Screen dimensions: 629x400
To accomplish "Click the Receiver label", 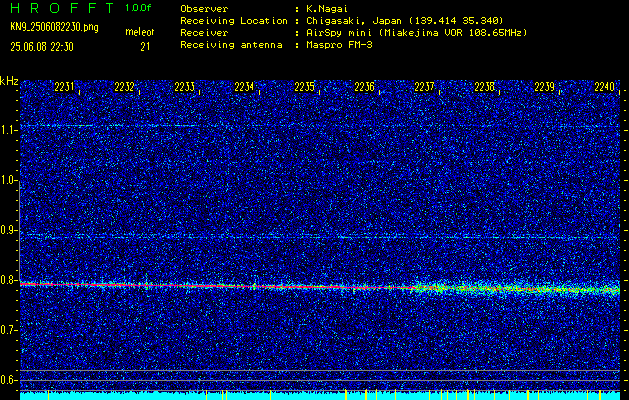I will (204, 33).
